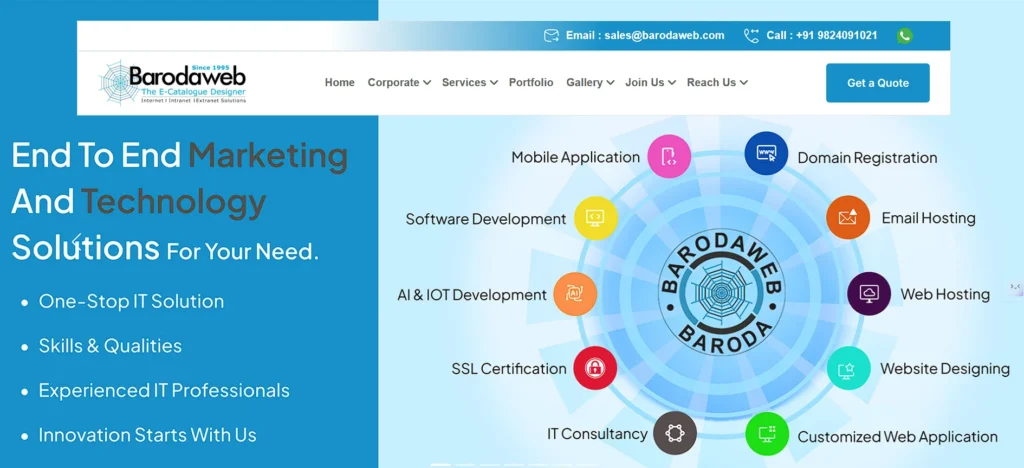1024x468 pixels.
Task: Click the +91 9824091021 phone number
Action: (837, 36)
